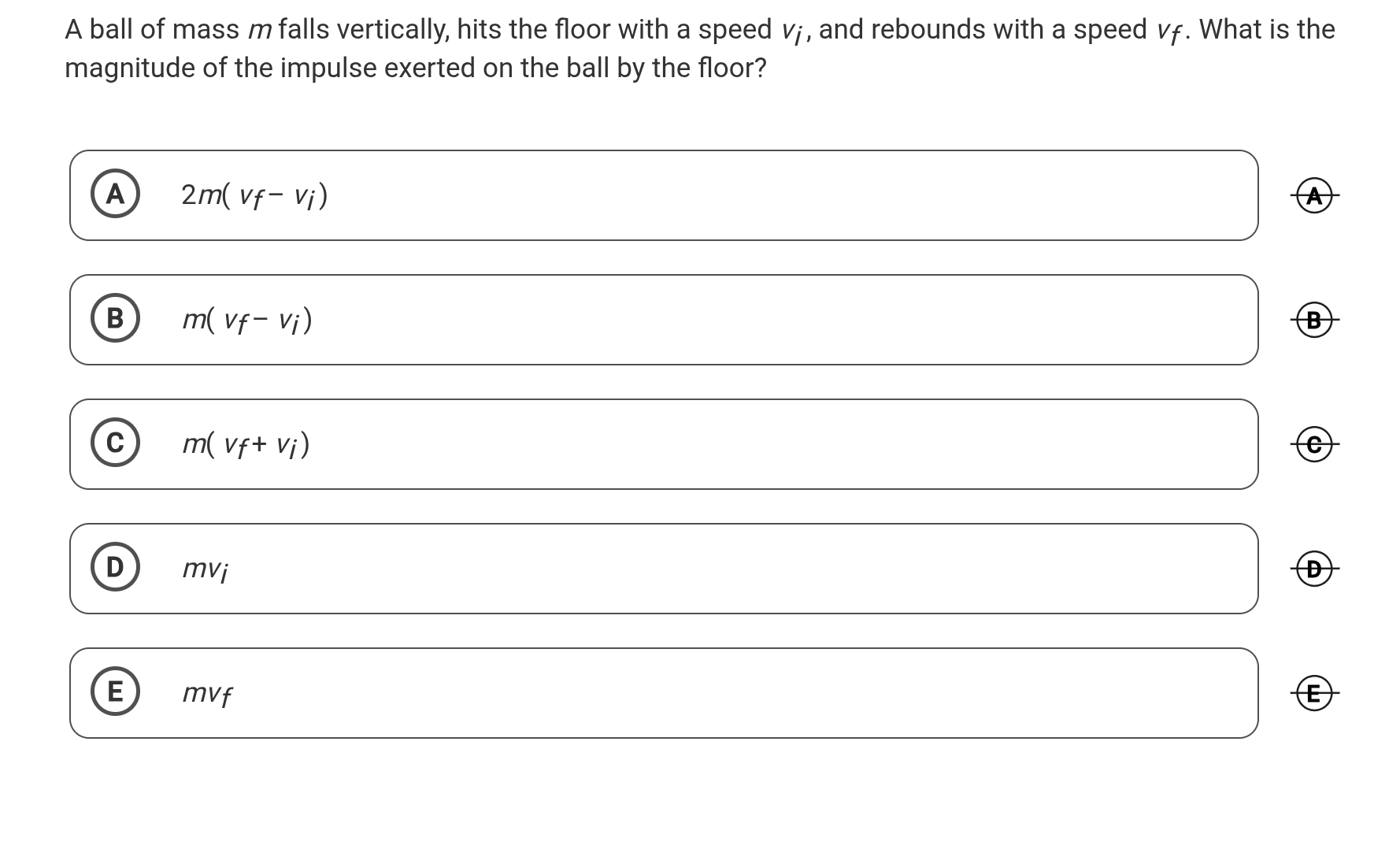Viewport: 1400px width, 849px height.
Task: Click the m(vf + vi) answer text
Action: coord(246,444)
